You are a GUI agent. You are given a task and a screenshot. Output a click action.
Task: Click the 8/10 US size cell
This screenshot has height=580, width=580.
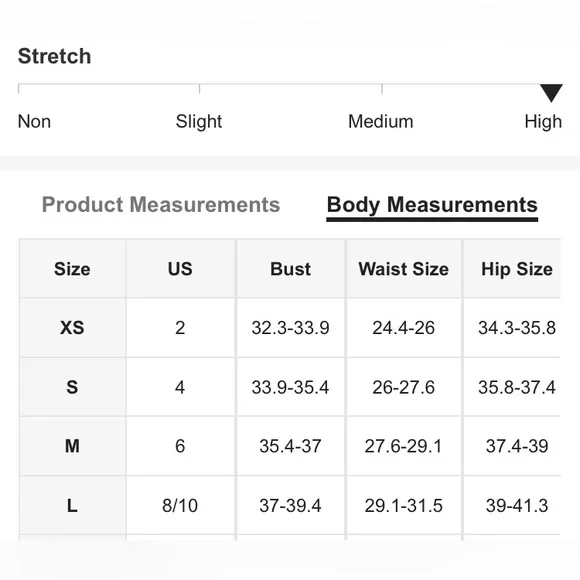[180, 505]
